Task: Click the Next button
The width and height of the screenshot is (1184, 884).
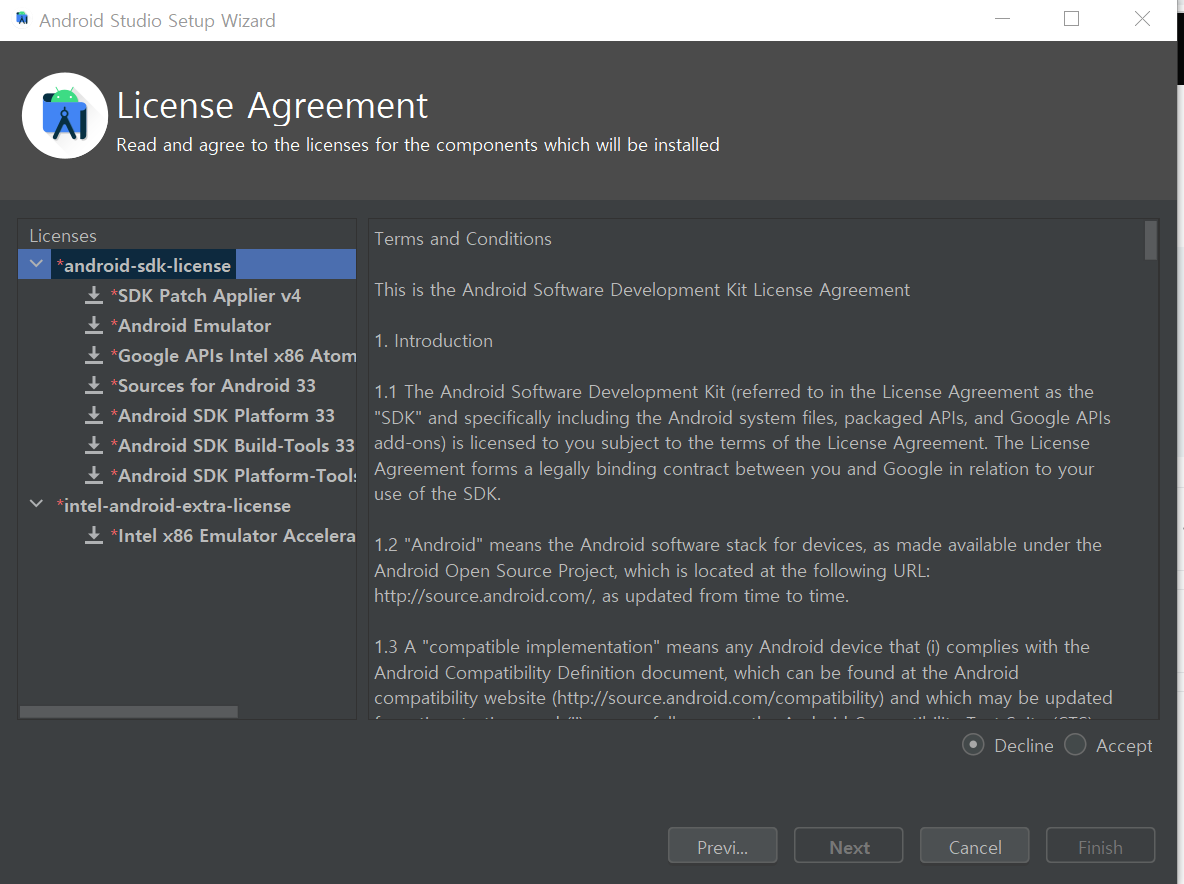Action: click(849, 845)
